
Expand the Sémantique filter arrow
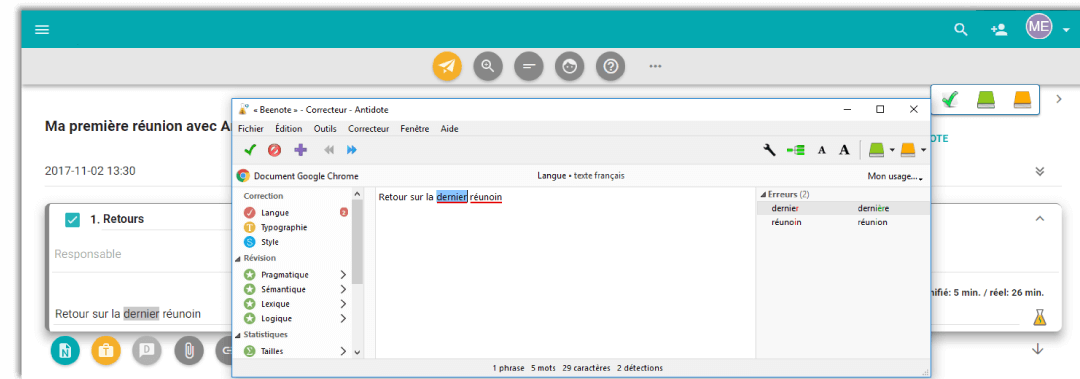click(x=343, y=289)
